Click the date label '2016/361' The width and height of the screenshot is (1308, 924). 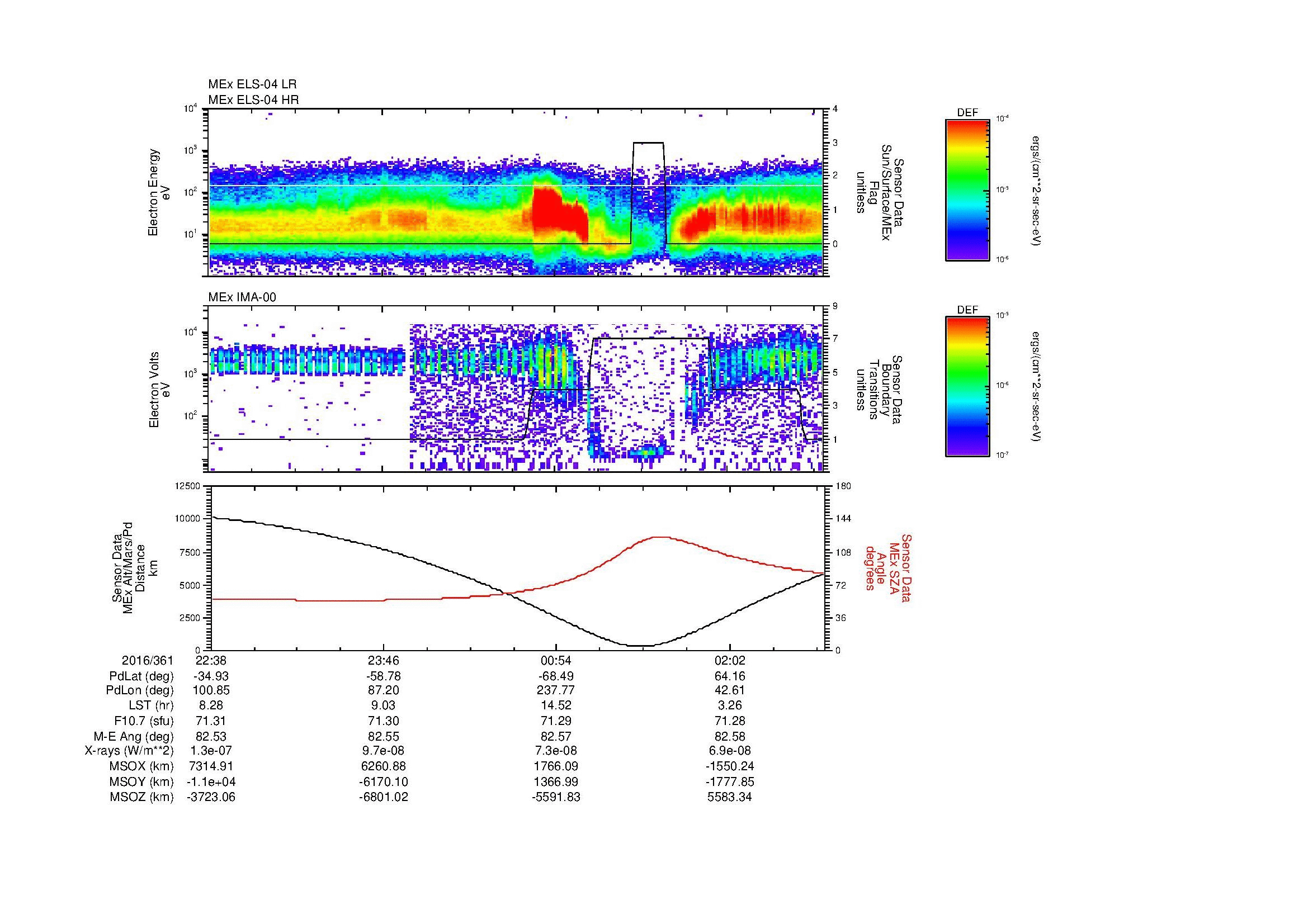[x=148, y=660]
